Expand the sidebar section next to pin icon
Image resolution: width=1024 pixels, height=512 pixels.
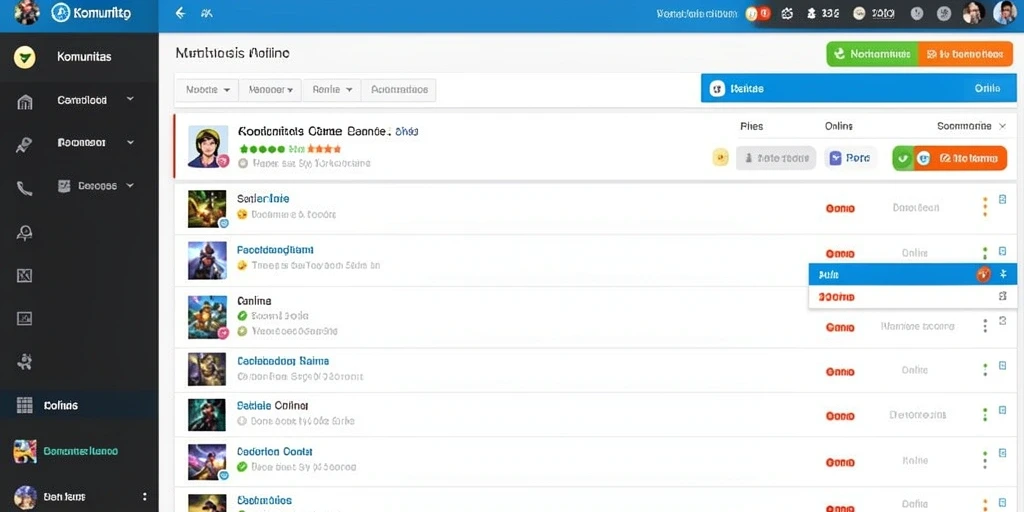tap(130, 142)
